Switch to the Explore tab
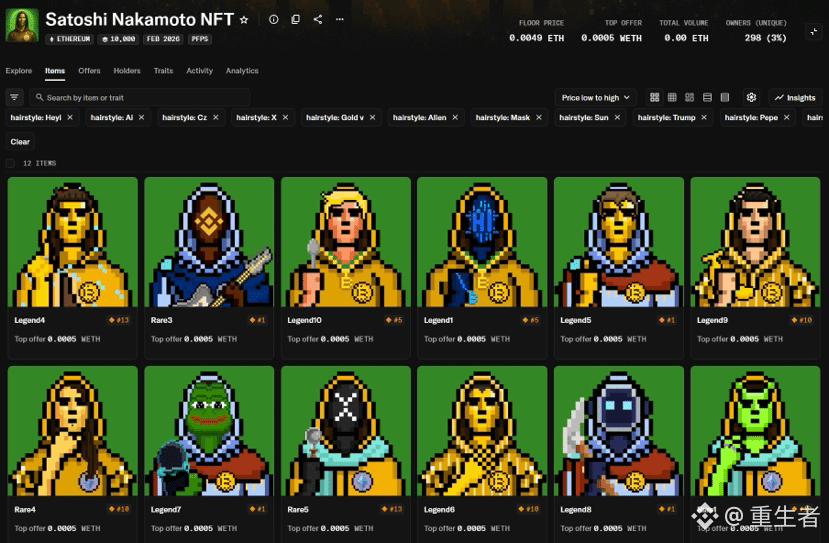829x543 pixels. (x=19, y=71)
